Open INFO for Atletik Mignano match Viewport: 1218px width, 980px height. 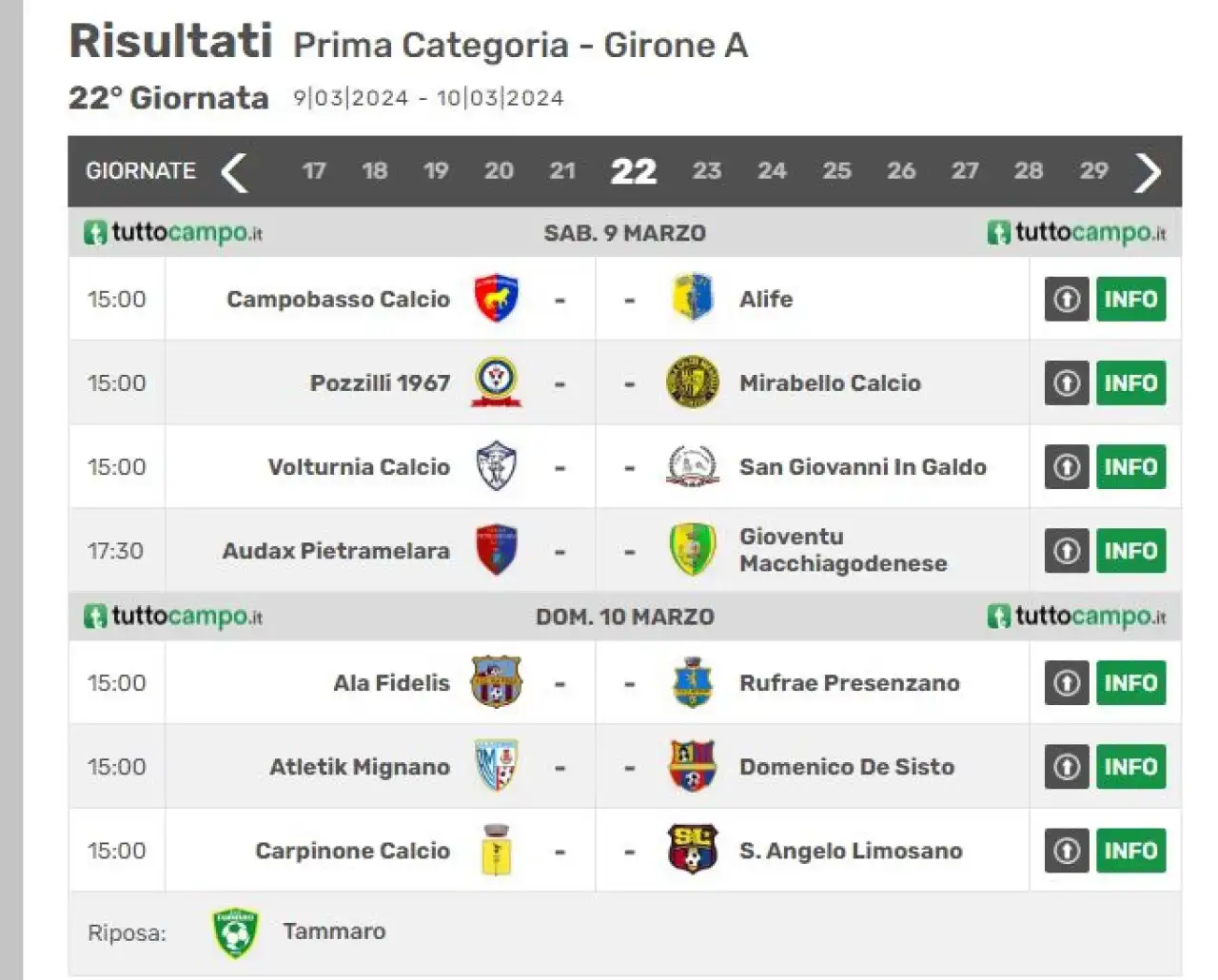(x=1130, y=767)
